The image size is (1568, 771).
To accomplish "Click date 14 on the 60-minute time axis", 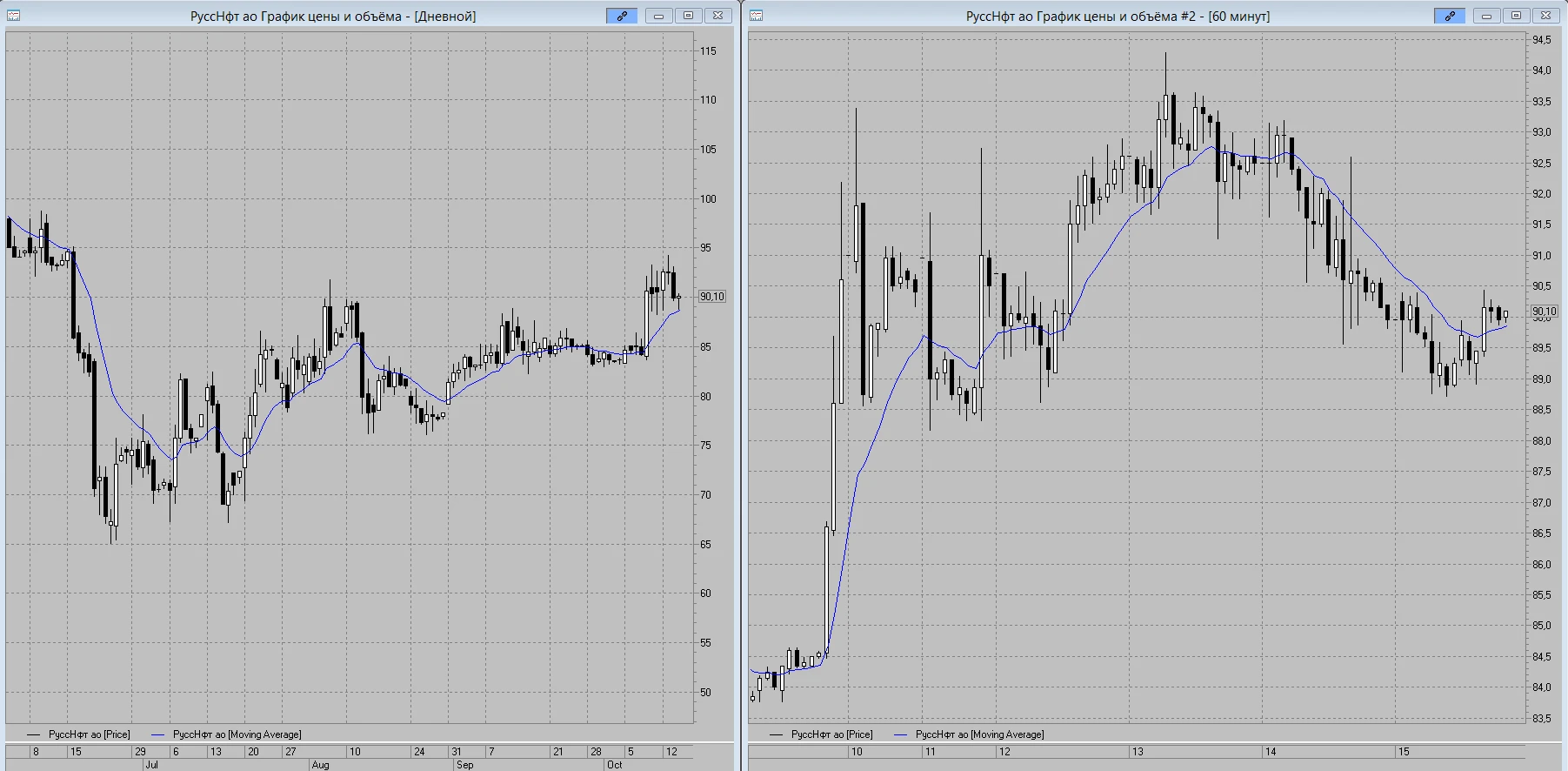I will pos(1271,752).
